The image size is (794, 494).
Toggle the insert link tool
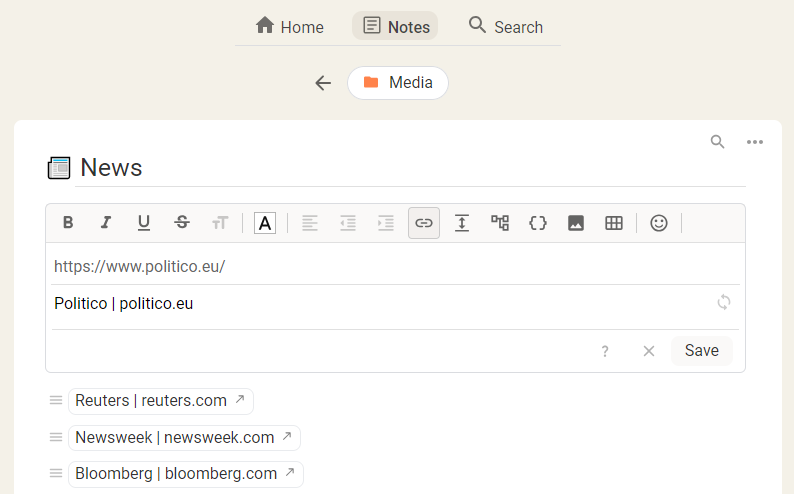(424, 223)
